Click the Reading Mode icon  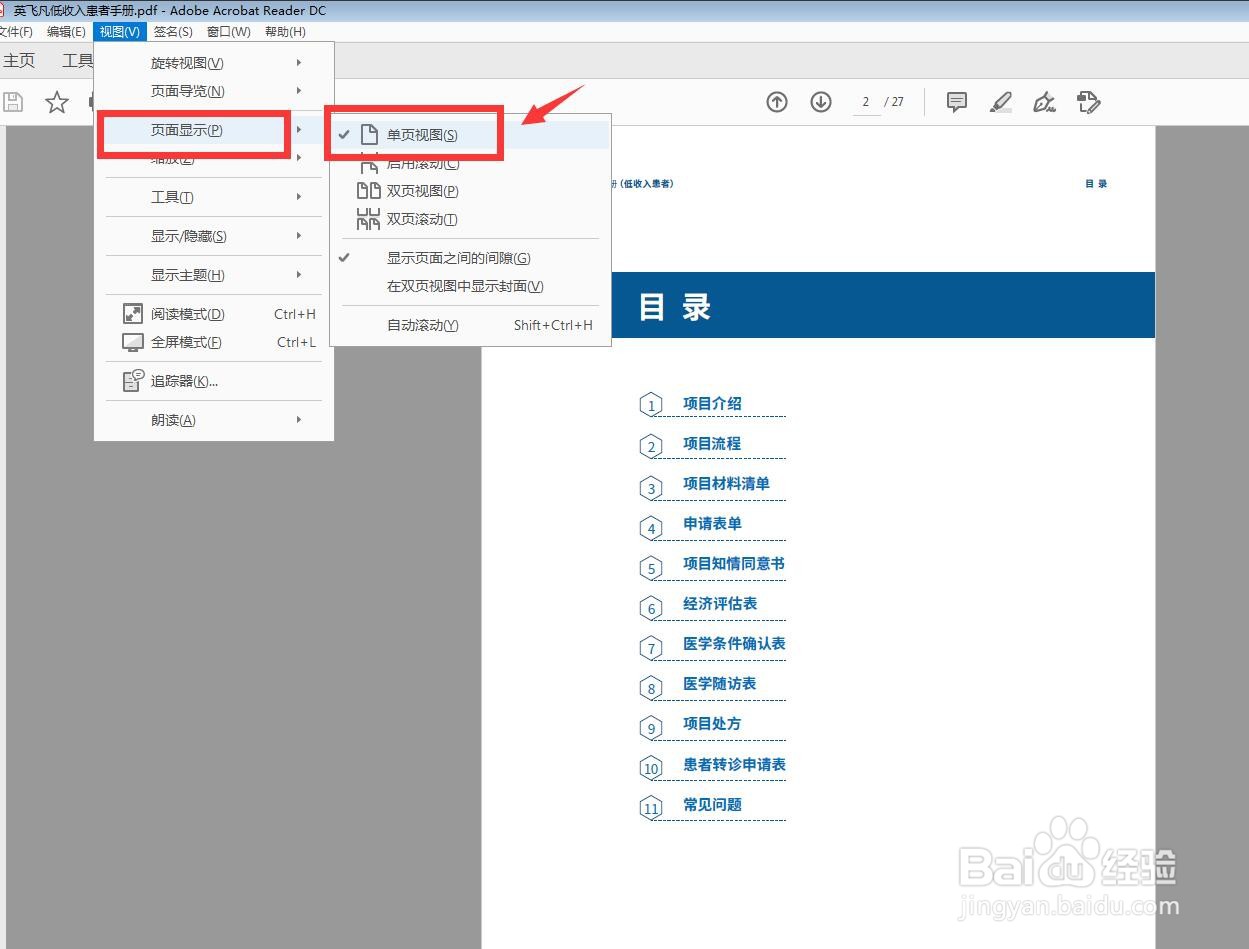pyautogui.click(x=133, y=314)
